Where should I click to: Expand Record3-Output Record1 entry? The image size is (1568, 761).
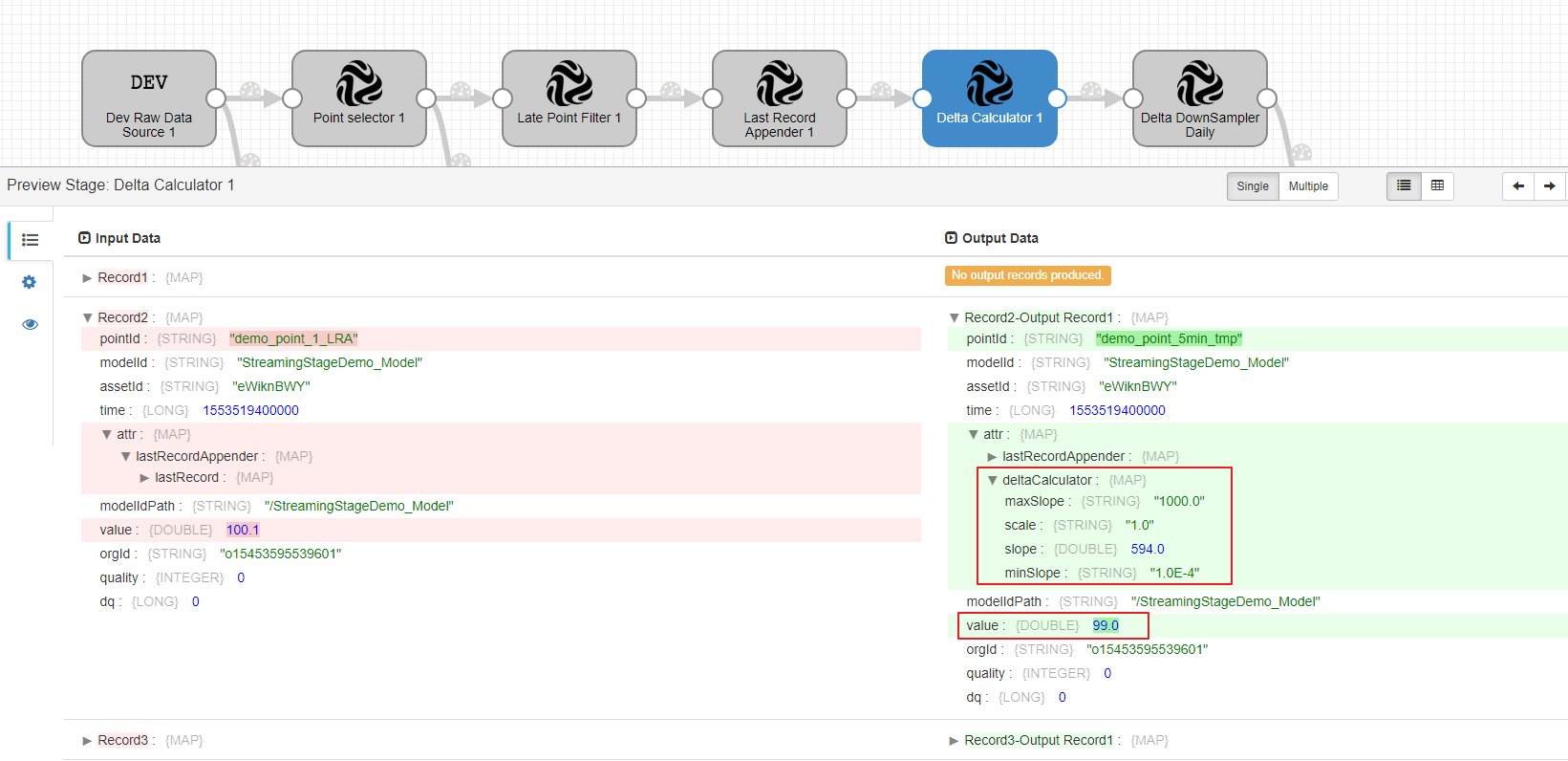click(954, 741)
